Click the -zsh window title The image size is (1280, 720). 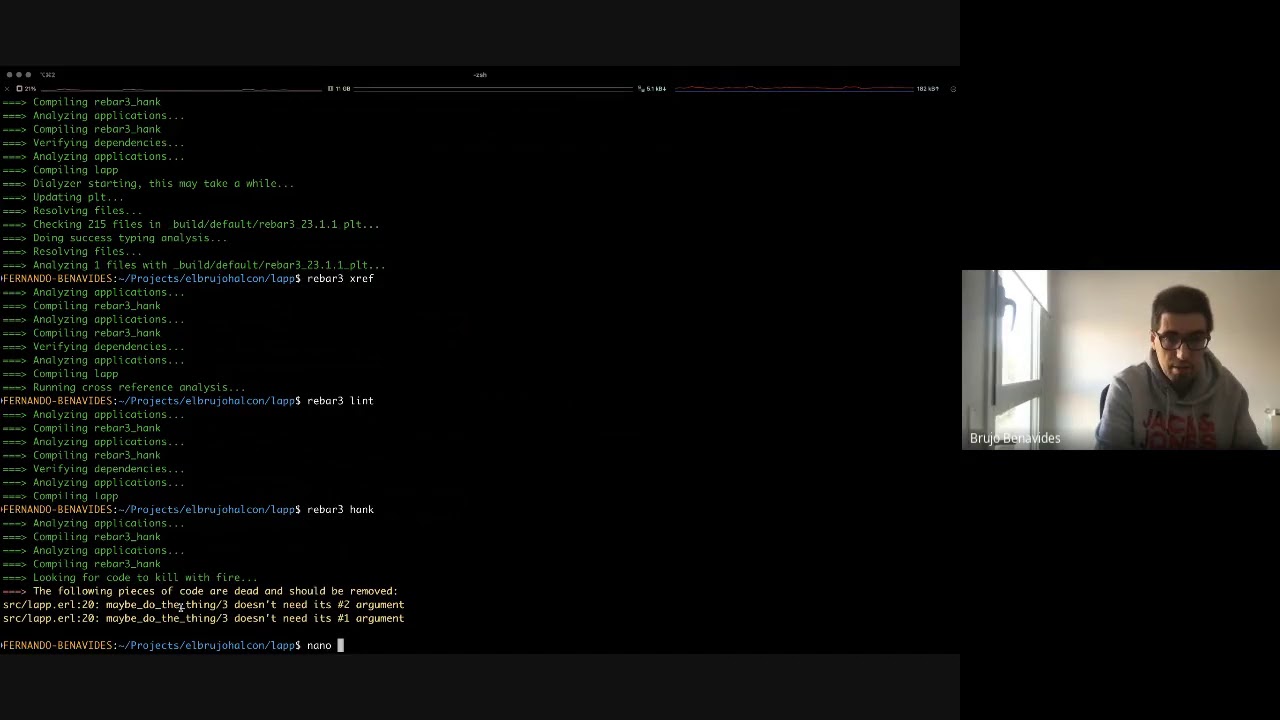tap(480, 75)
